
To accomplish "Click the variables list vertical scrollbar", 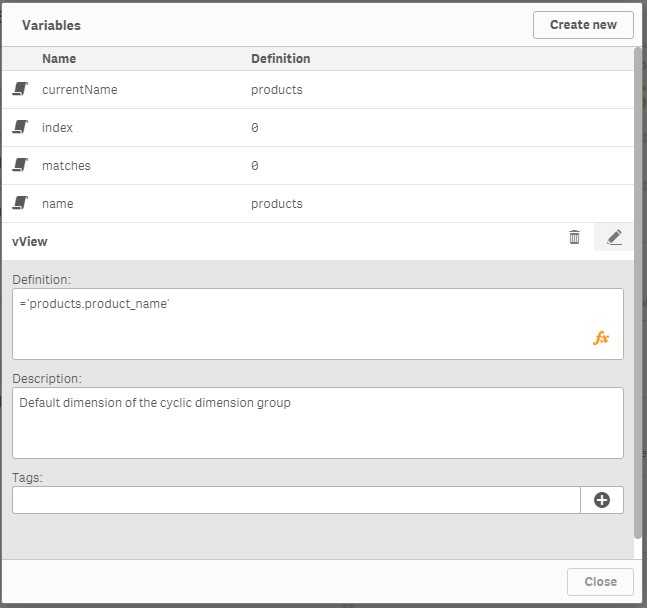I will [638, 293].
